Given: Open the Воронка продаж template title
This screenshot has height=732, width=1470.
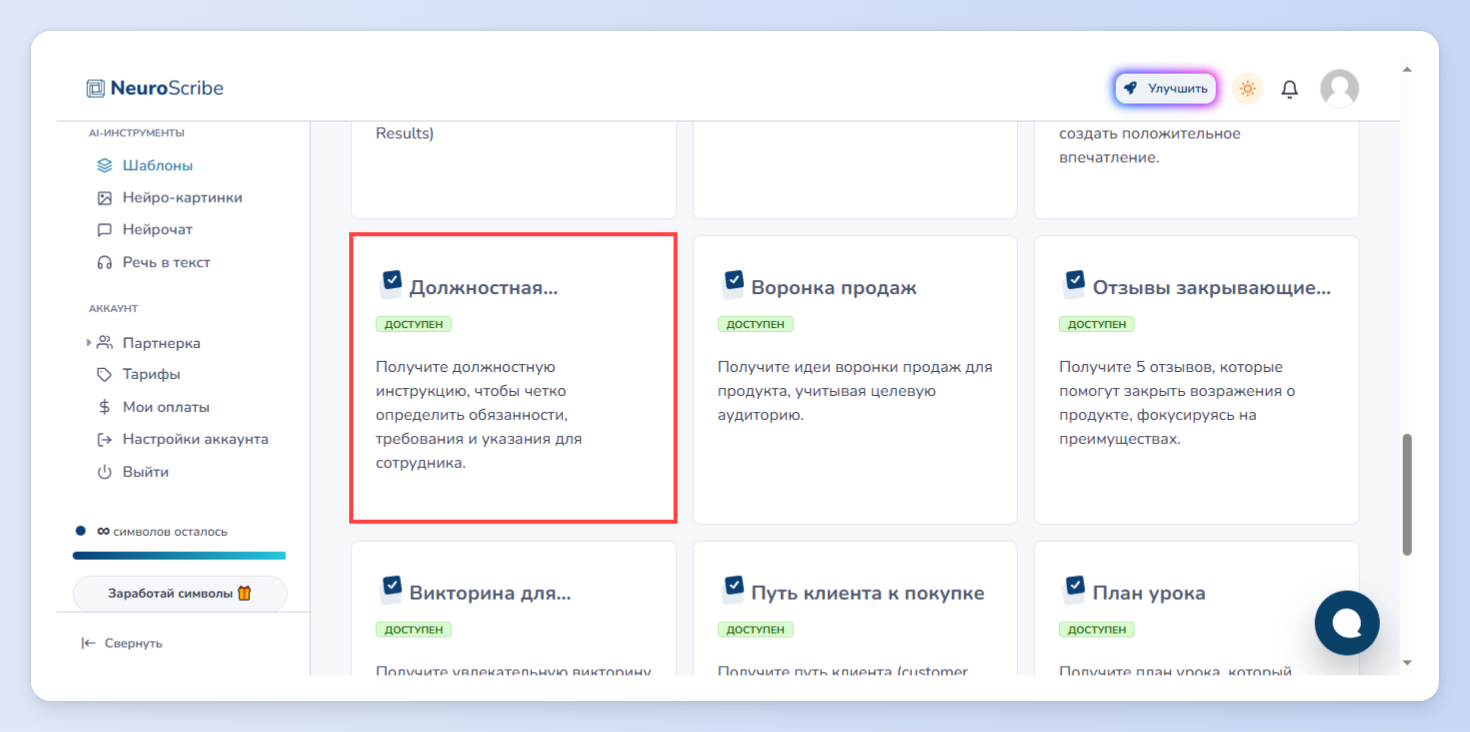Looking at the screenshot, I should tap(834, 288).
